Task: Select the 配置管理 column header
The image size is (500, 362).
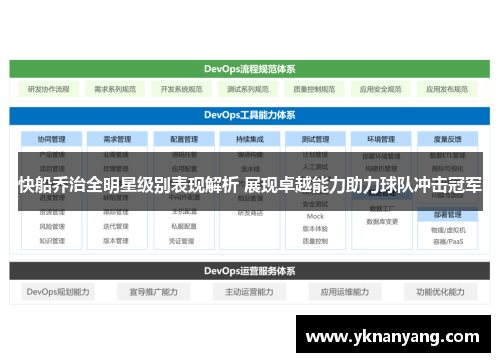Action: pos(184,139)
